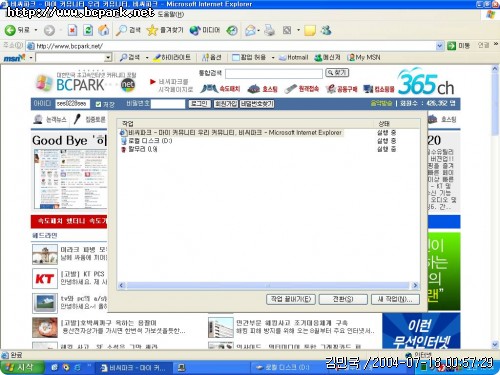Open the Messenger toolbar icon
The width and height of the screenshot is (500, 375).
[x=326, y=31]
